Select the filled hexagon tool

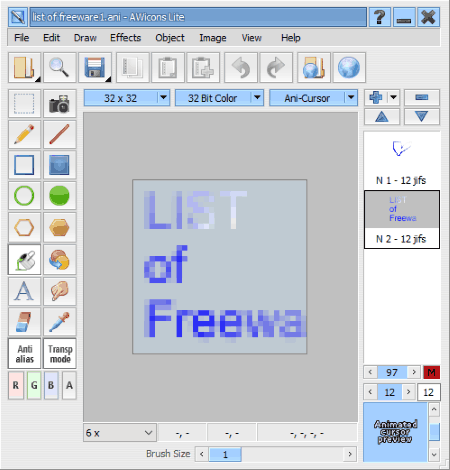click(60, 227)
